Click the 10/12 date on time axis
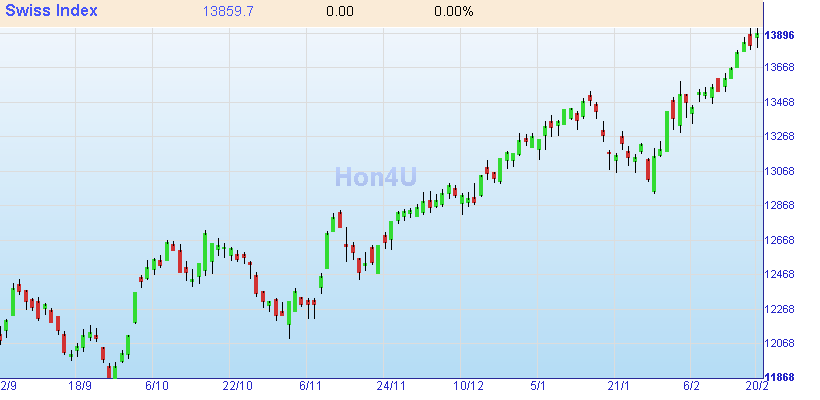 468,386
